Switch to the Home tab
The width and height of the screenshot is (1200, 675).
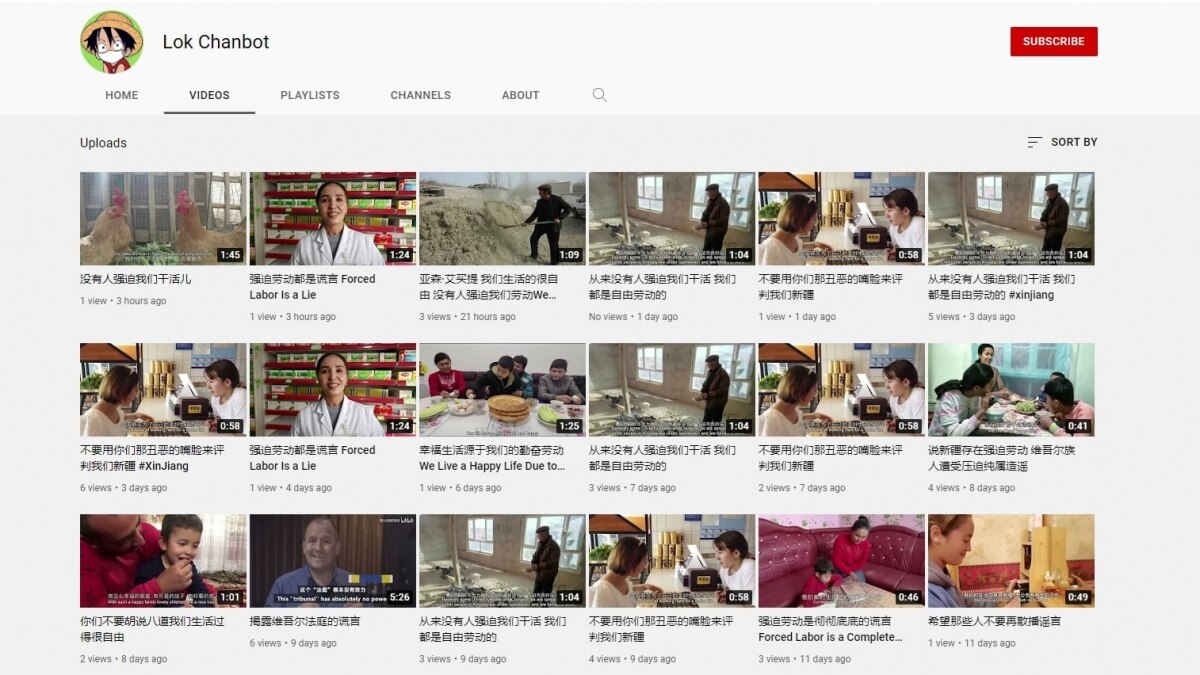(x=122, y=95)
